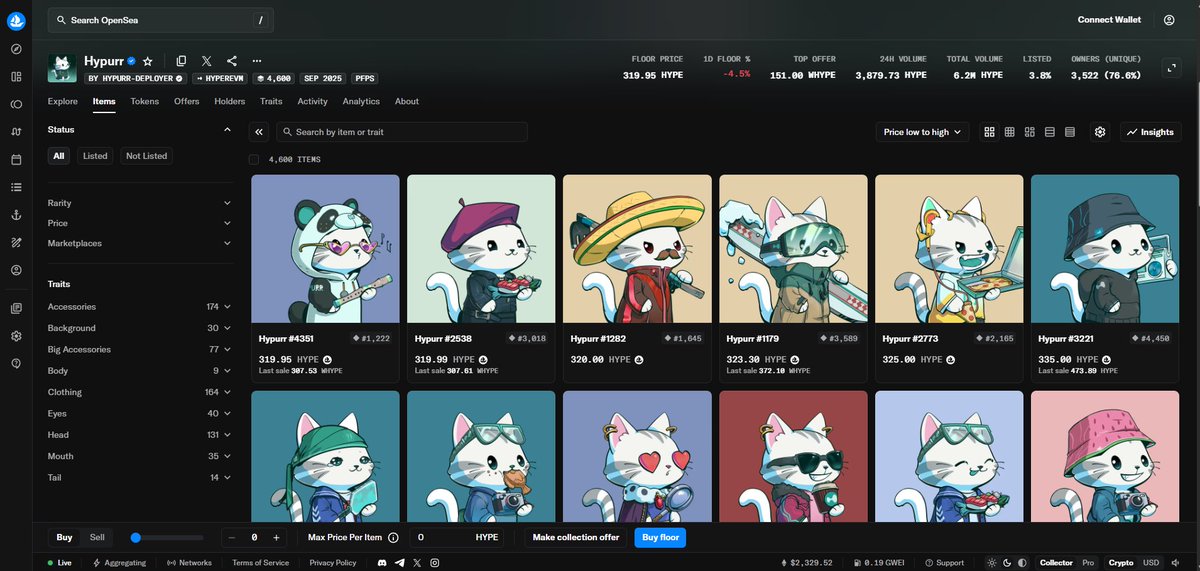Filter status to Listed
Image resolution: width=1200 pixels, height=571 pixels.
pos(95,156)
